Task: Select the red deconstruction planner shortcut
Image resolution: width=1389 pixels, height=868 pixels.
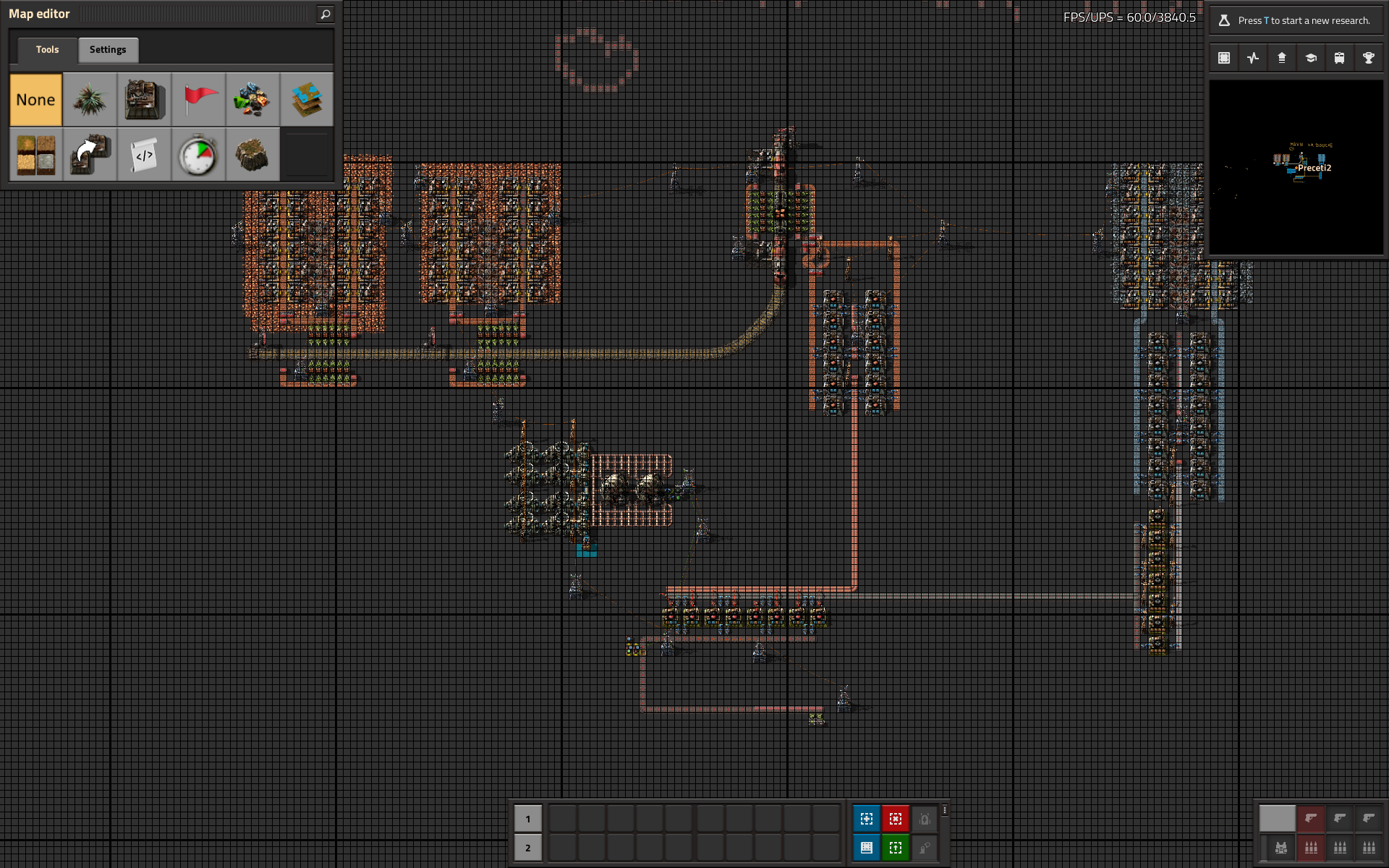Action: click(x=896, y=819)
